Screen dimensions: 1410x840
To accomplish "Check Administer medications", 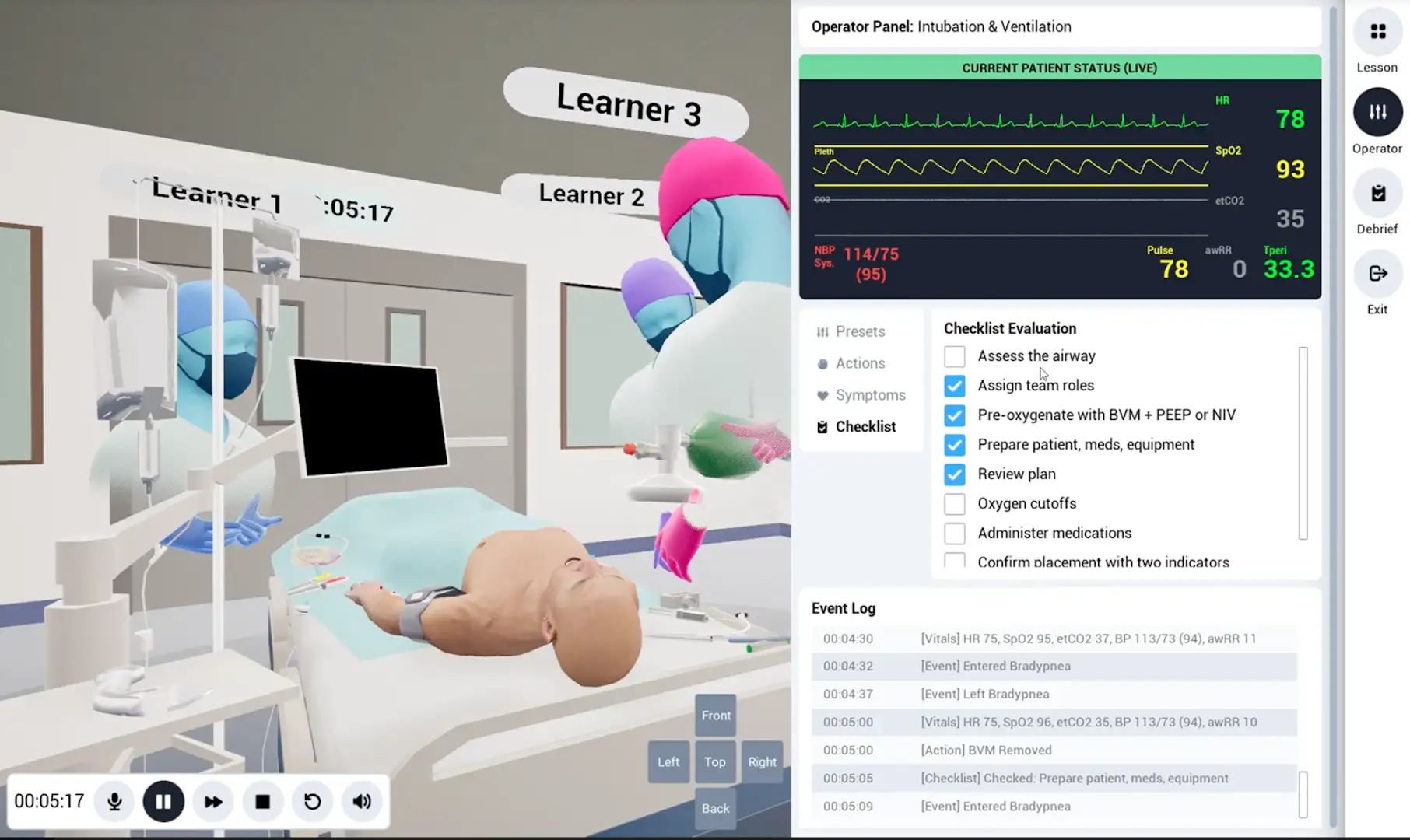I will pos(955,534).
